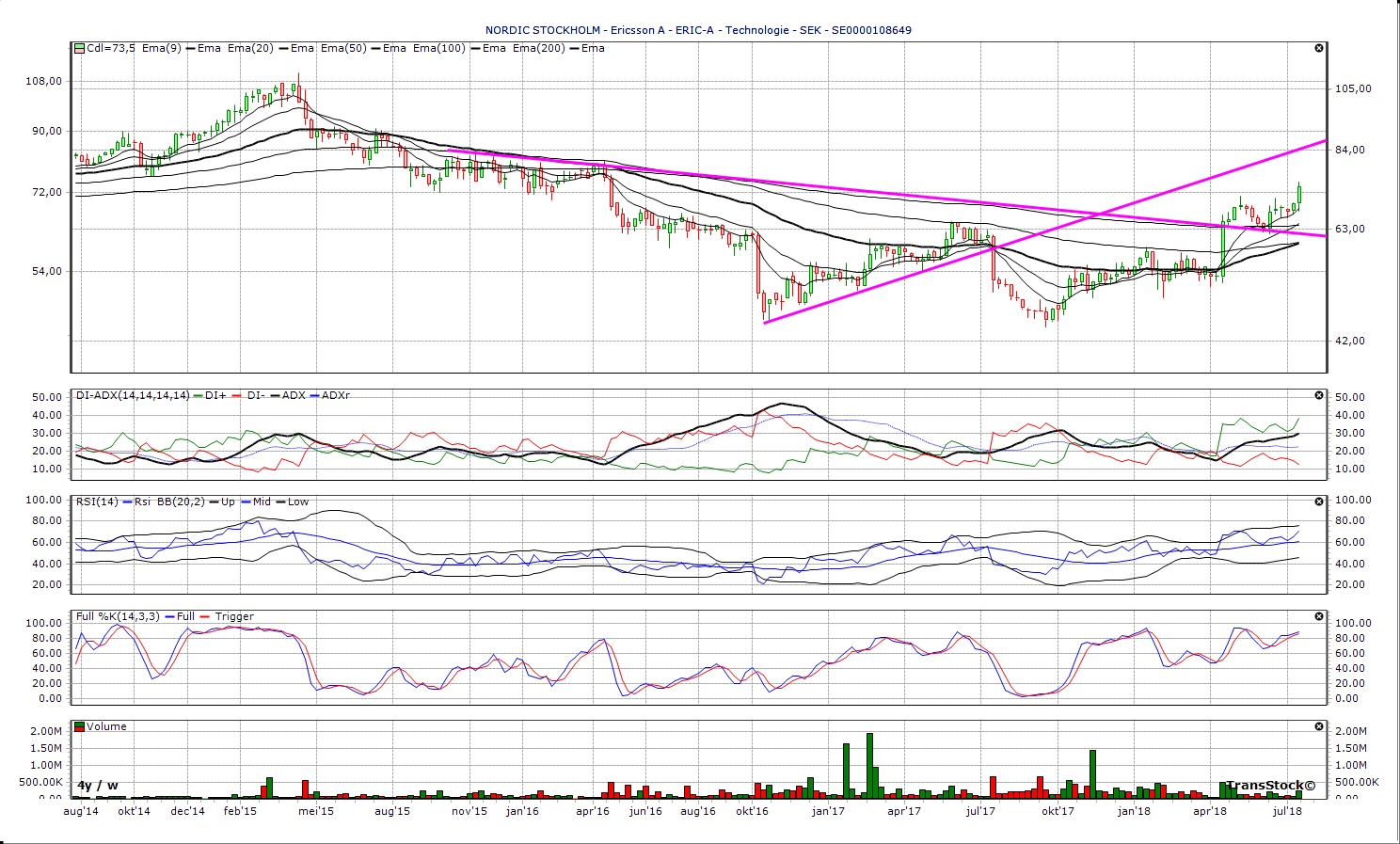Click the apr'18 date axis label
The height and width of the screenshot is (844, 1400).
pos(1210,810)
